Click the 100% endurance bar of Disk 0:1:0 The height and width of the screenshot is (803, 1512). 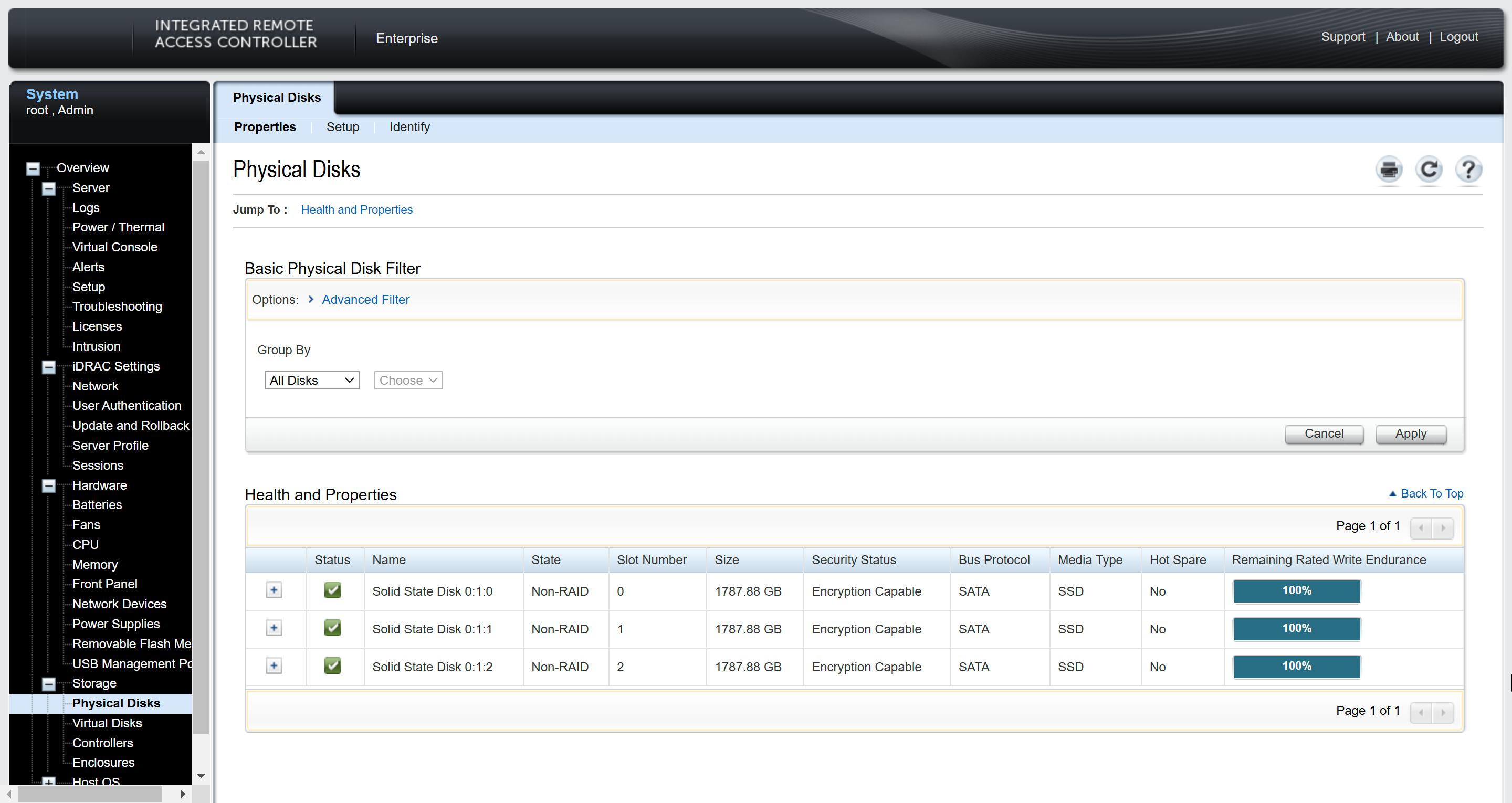1296,590
